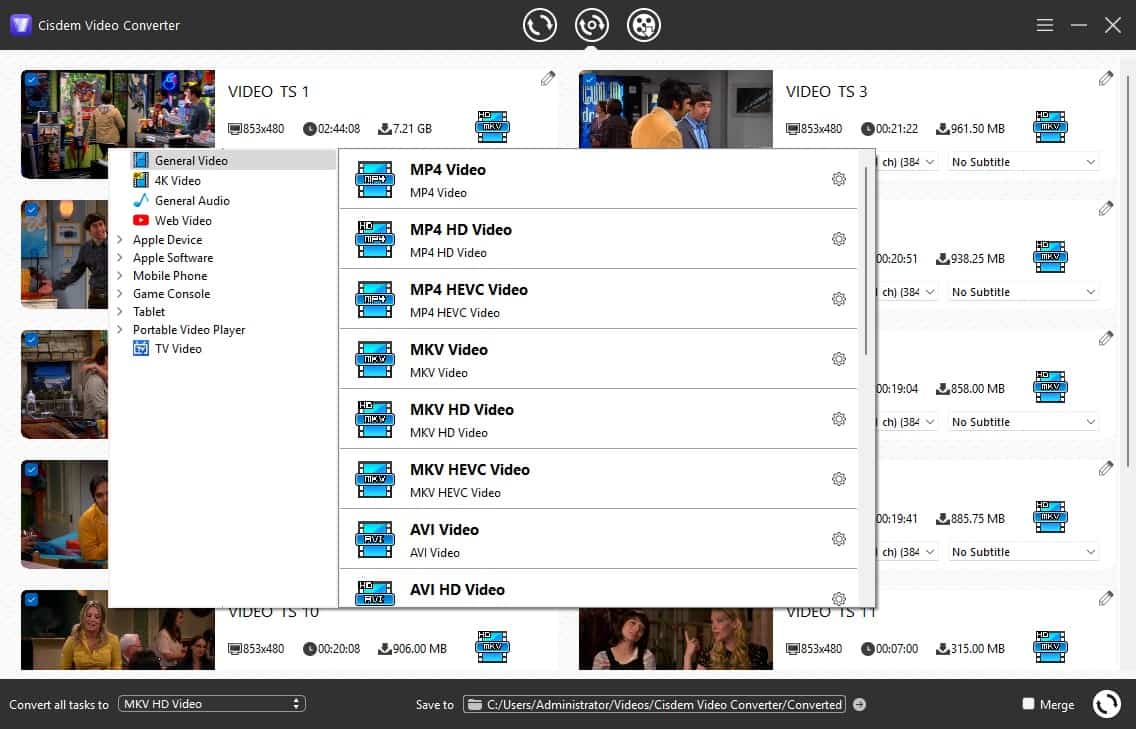This screenshot has height=729, width=1136.
Task: Open subtitle dropdown for the 858.00 MB video
Action: [1023, 422]
